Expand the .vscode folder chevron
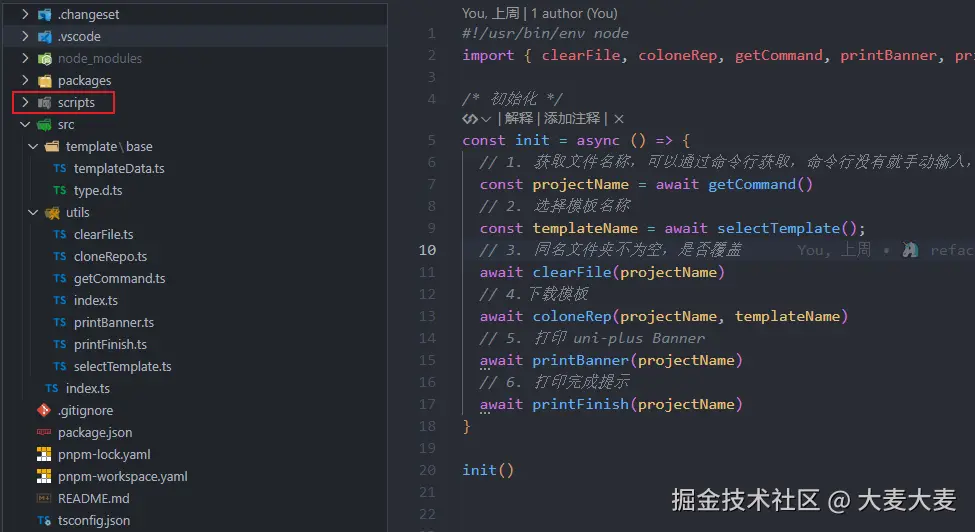Screen dimensions: 975x532 coord(25,36)
